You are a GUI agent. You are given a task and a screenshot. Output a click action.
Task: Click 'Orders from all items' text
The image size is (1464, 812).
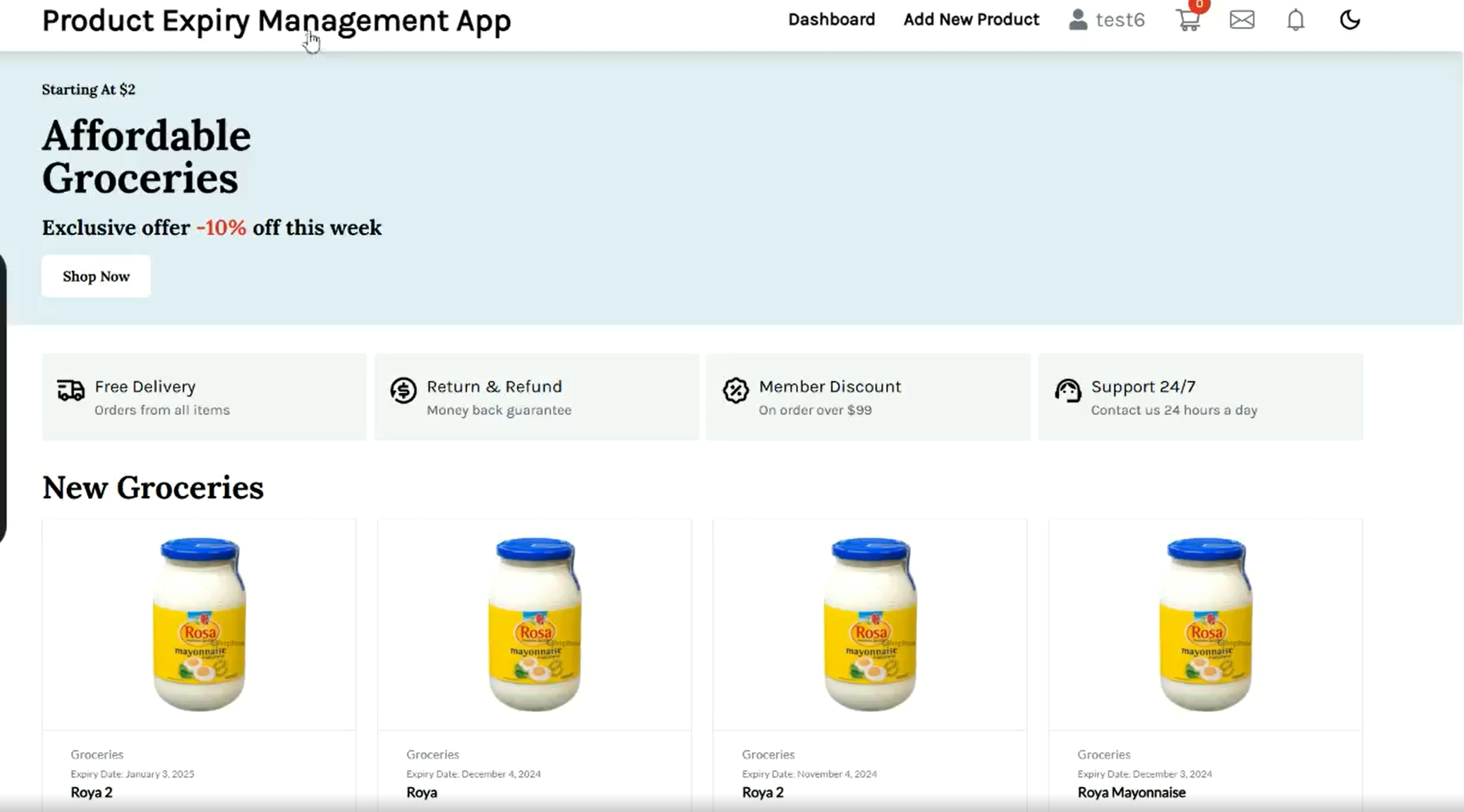pos(162,410)
